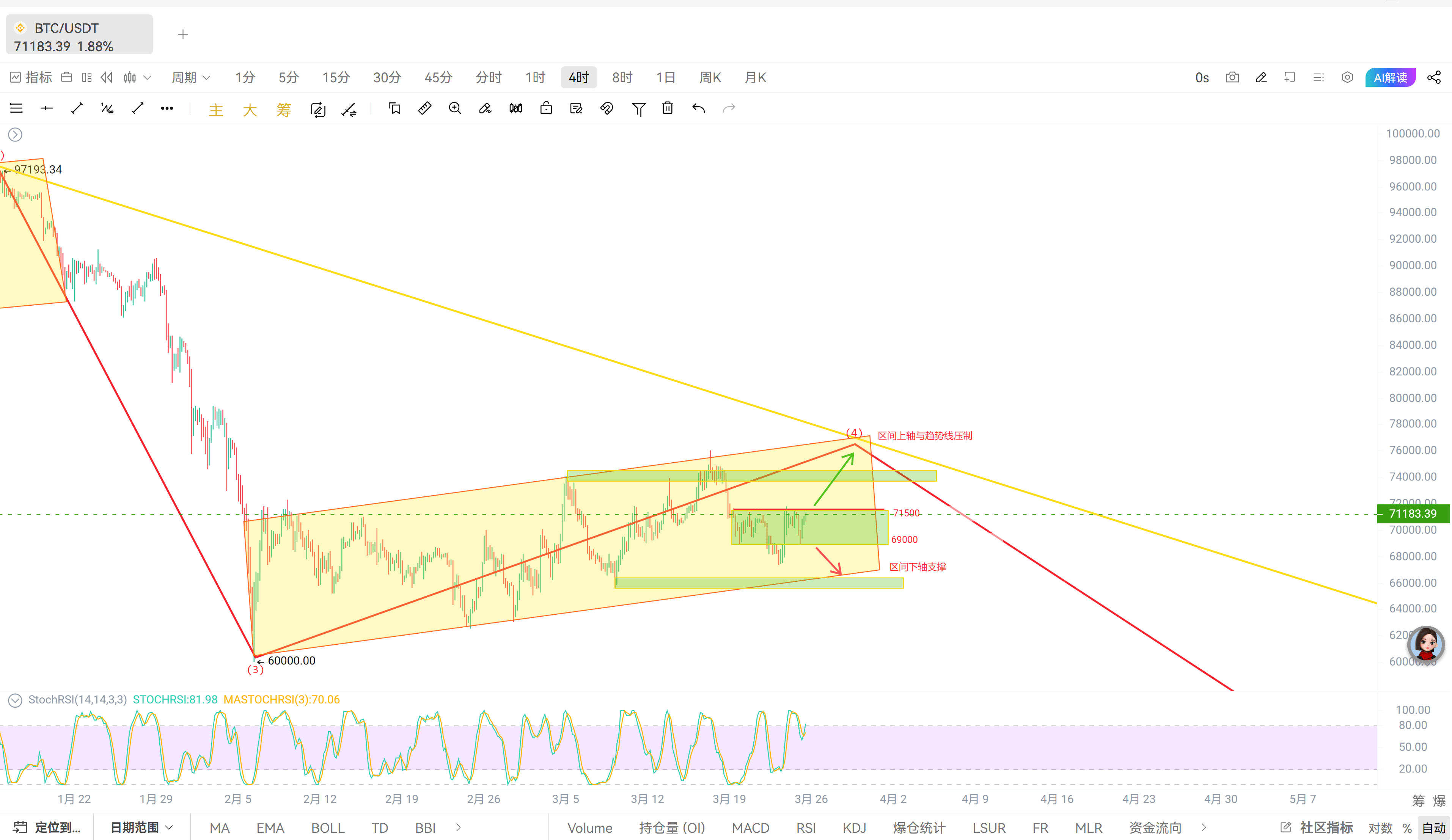Screen dimensions: 1452x840
Task: Toggle the drawing lock icon
Action: [546, 108]
